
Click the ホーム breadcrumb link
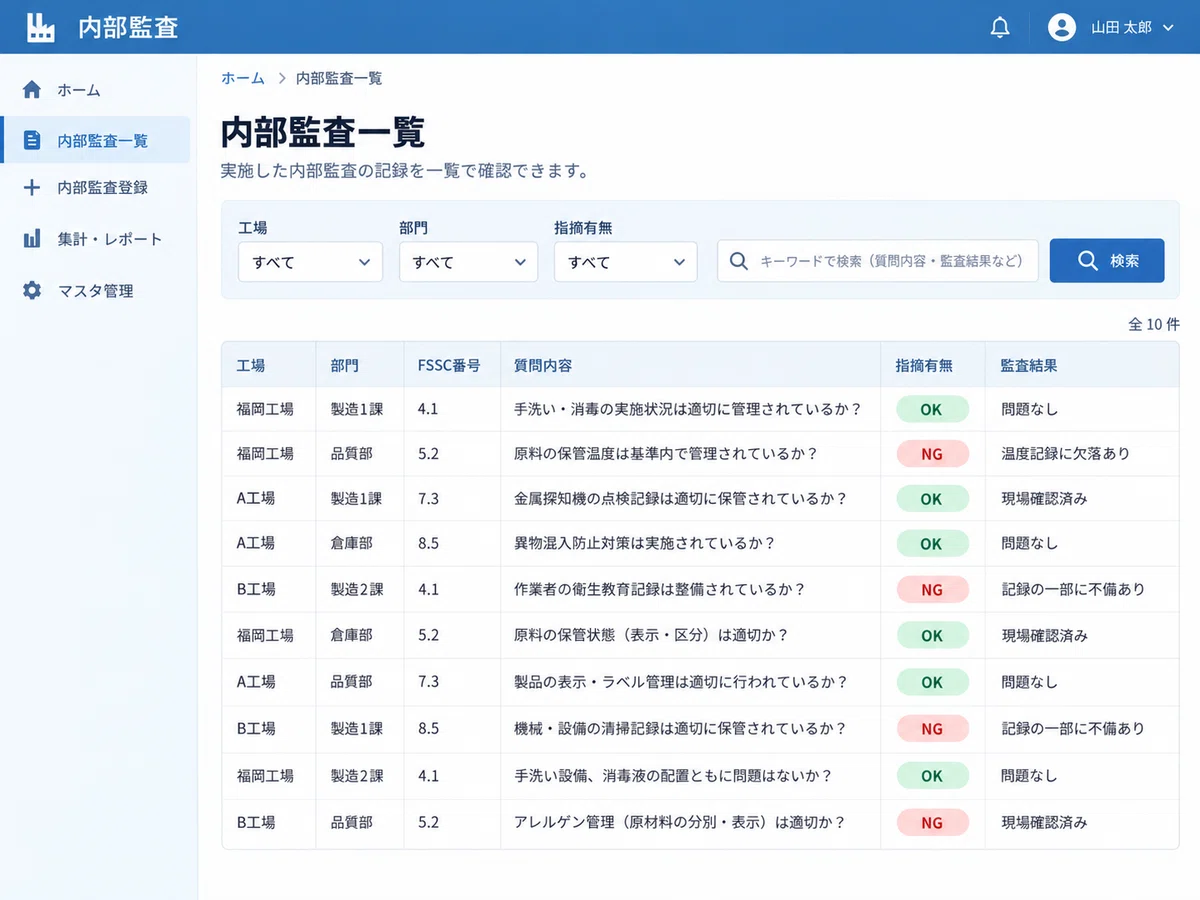[x=243, y=78]
